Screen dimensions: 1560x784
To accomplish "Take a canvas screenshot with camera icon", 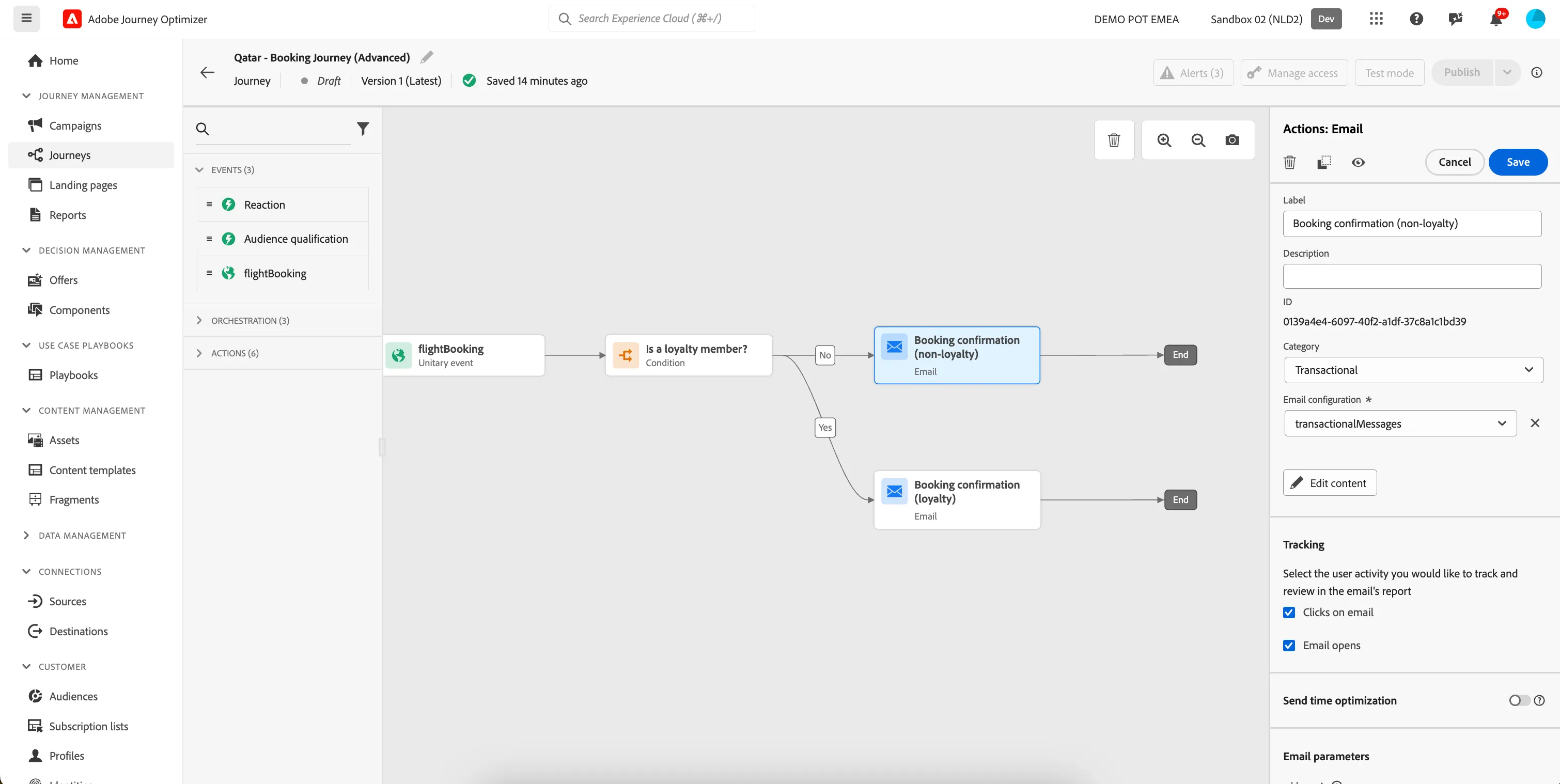I will tap(1232, 140).
